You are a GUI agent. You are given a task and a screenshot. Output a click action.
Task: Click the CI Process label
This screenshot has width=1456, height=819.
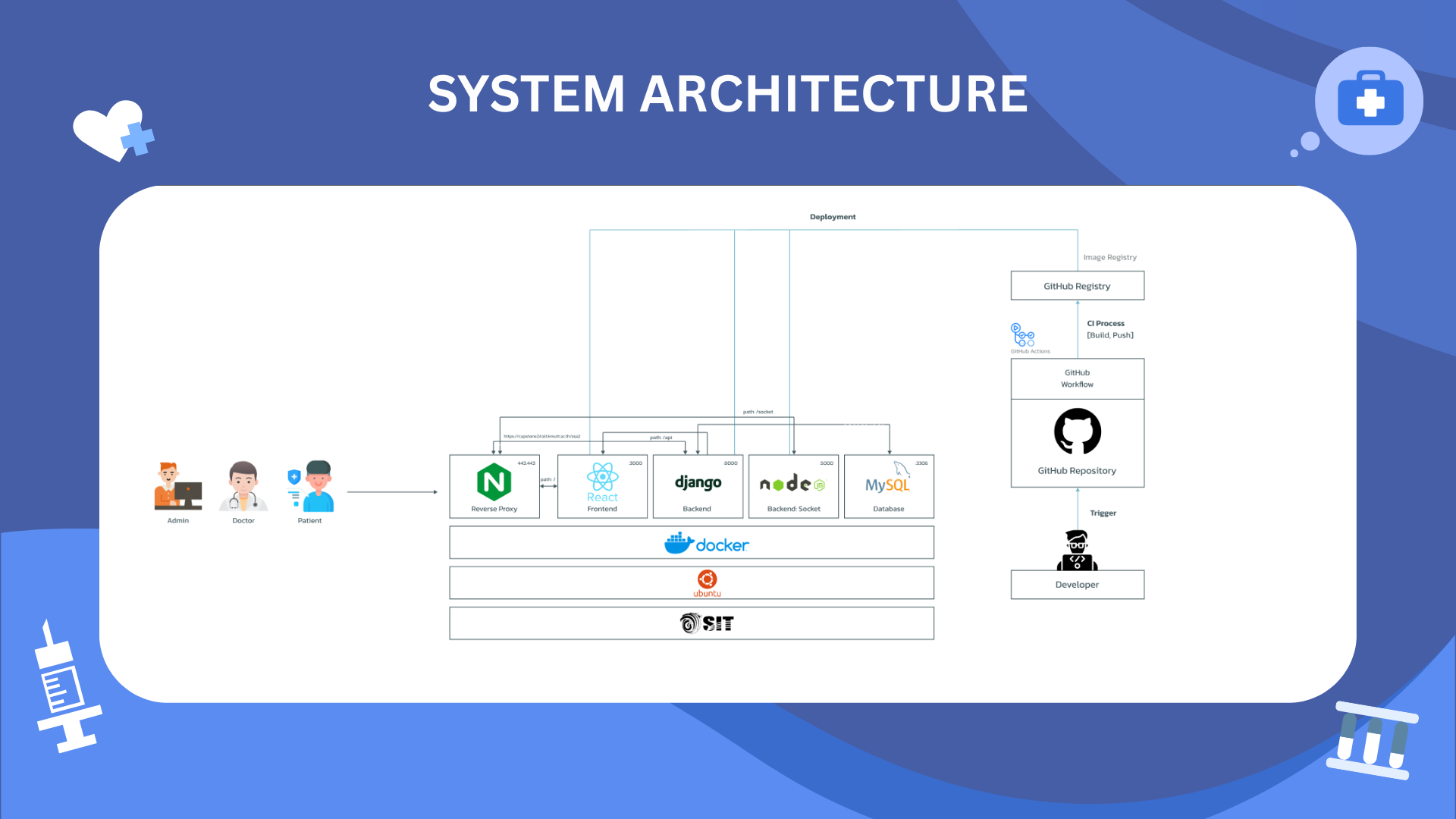click(x=1106, y=324)
